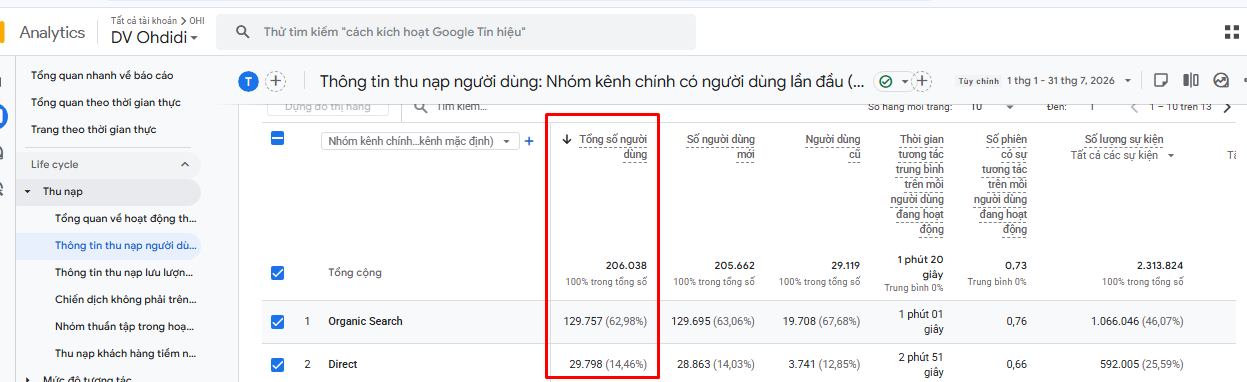Viewport: 1247px width, 382px height.
Task: Open Thu nạp khách hàng tiềm n... report
Action: pyautogui.click(x=126, y=353)
